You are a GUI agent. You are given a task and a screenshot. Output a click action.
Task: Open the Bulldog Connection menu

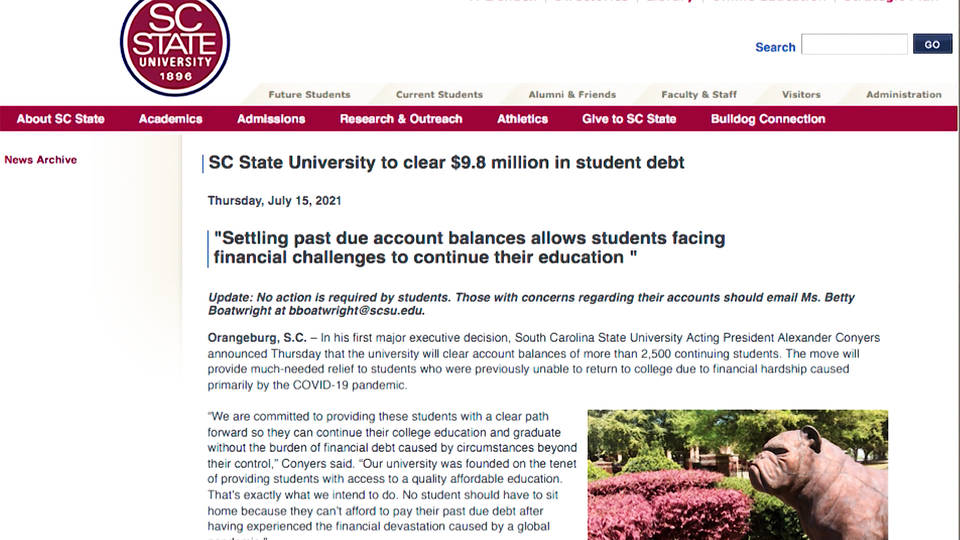(x=768, y=119)
